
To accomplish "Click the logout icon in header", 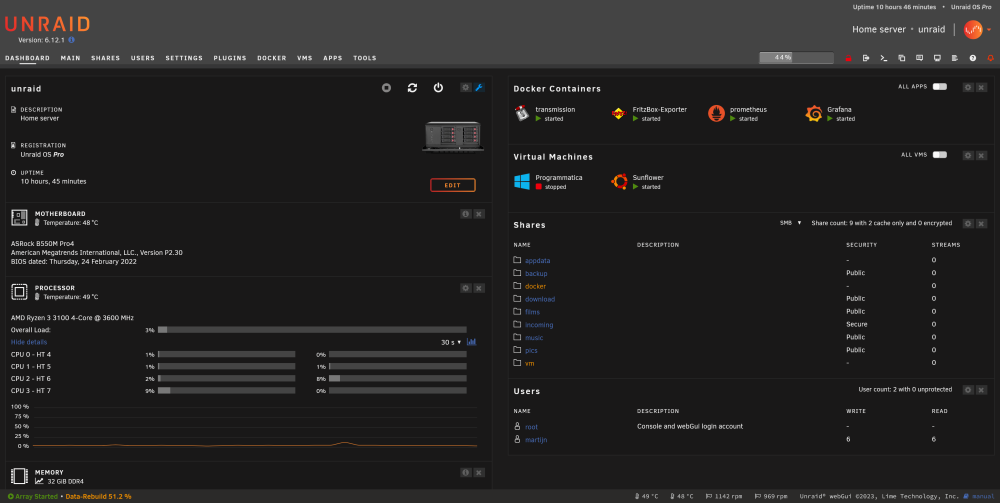I will tap(866, 58).
